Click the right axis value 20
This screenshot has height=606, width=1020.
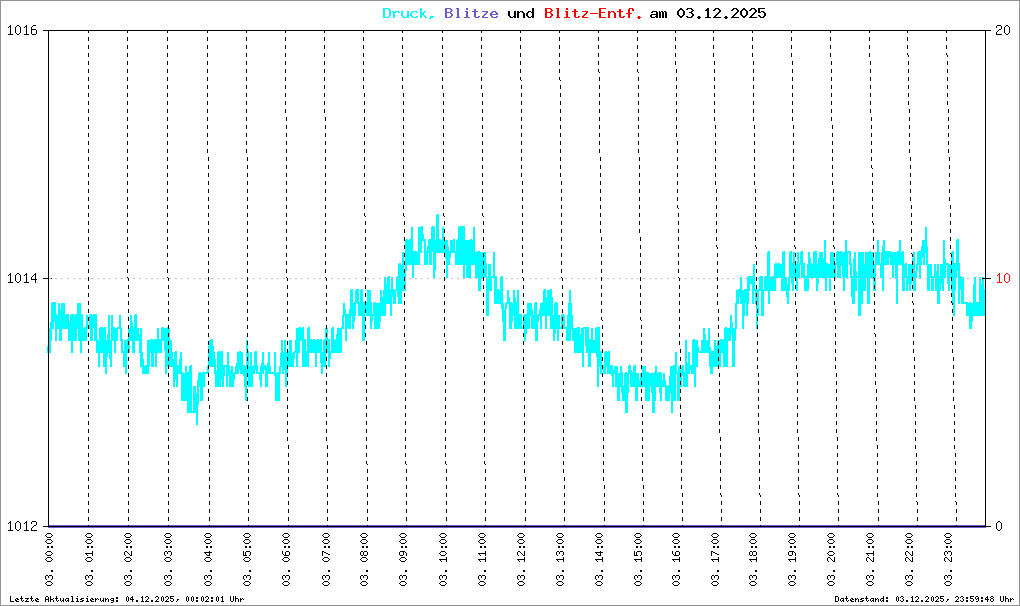1003,31
